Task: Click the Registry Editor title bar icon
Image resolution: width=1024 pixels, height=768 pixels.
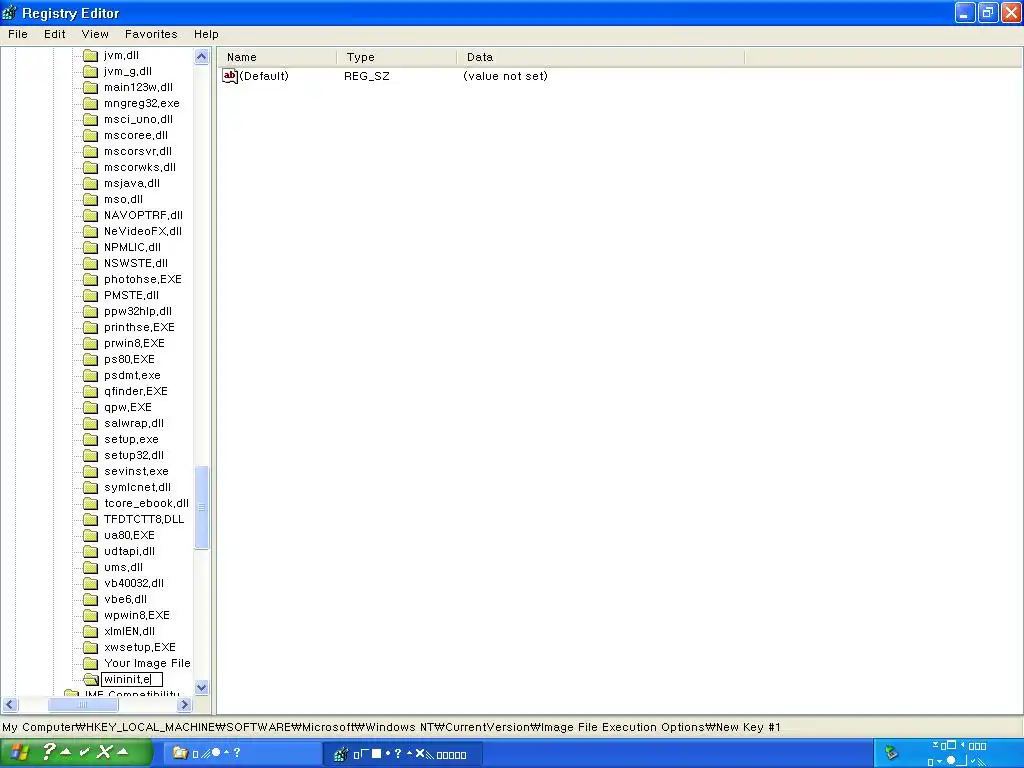Action: point(10,12)
